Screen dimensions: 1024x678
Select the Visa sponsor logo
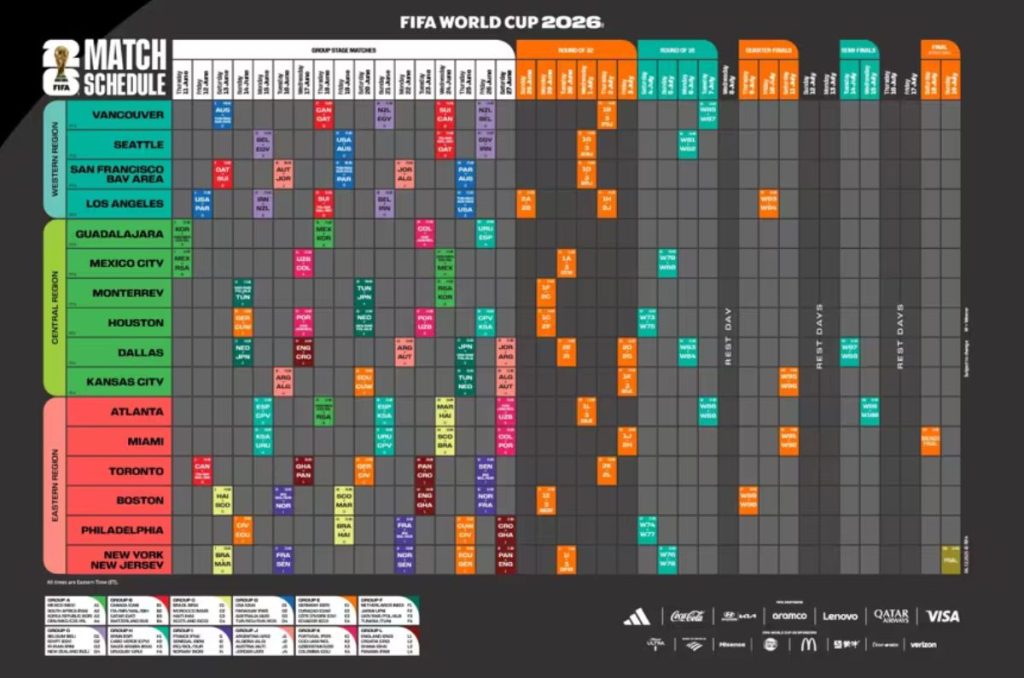[942, 616]
